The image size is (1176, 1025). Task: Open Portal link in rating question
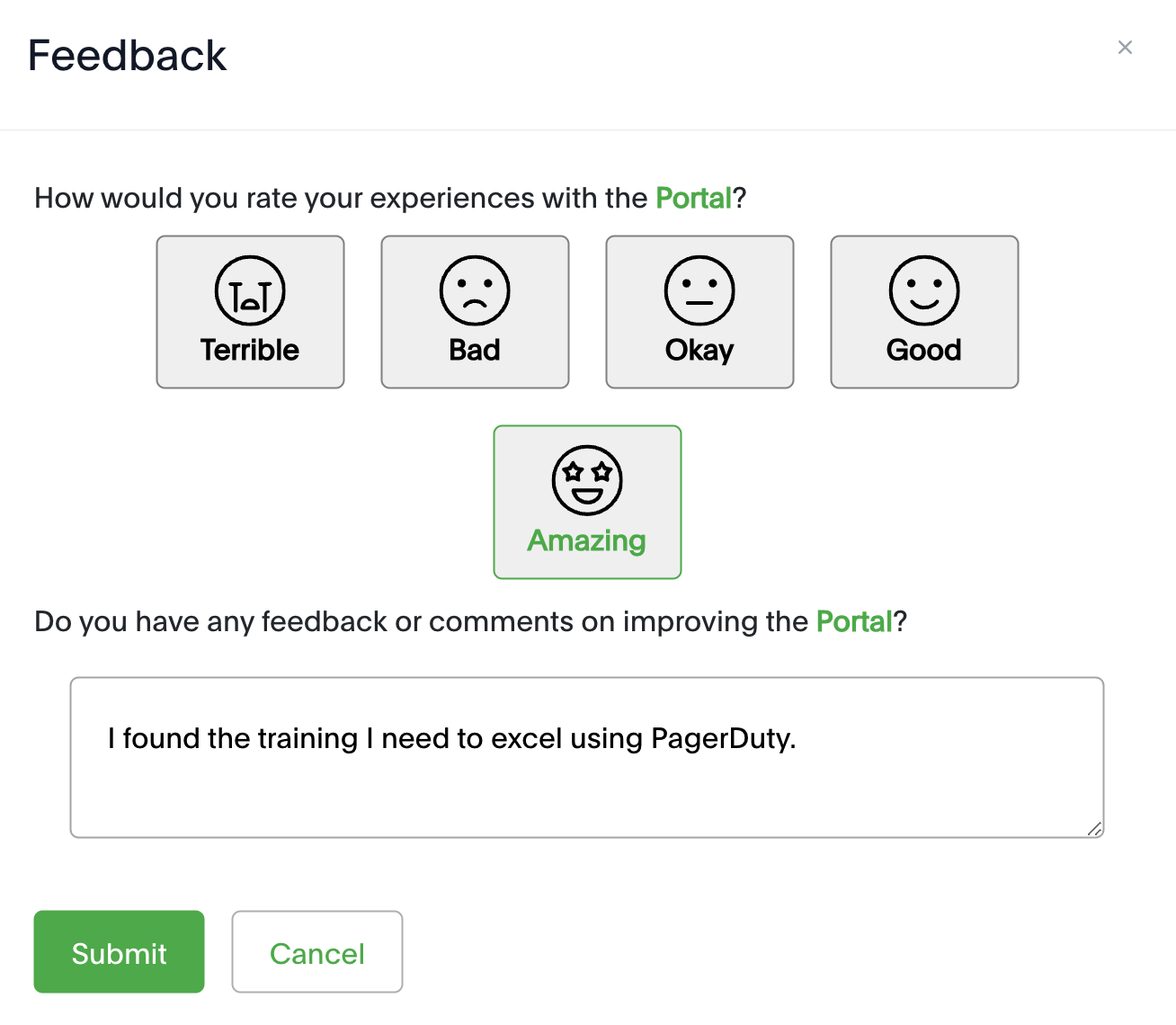[x=694, y=198]
